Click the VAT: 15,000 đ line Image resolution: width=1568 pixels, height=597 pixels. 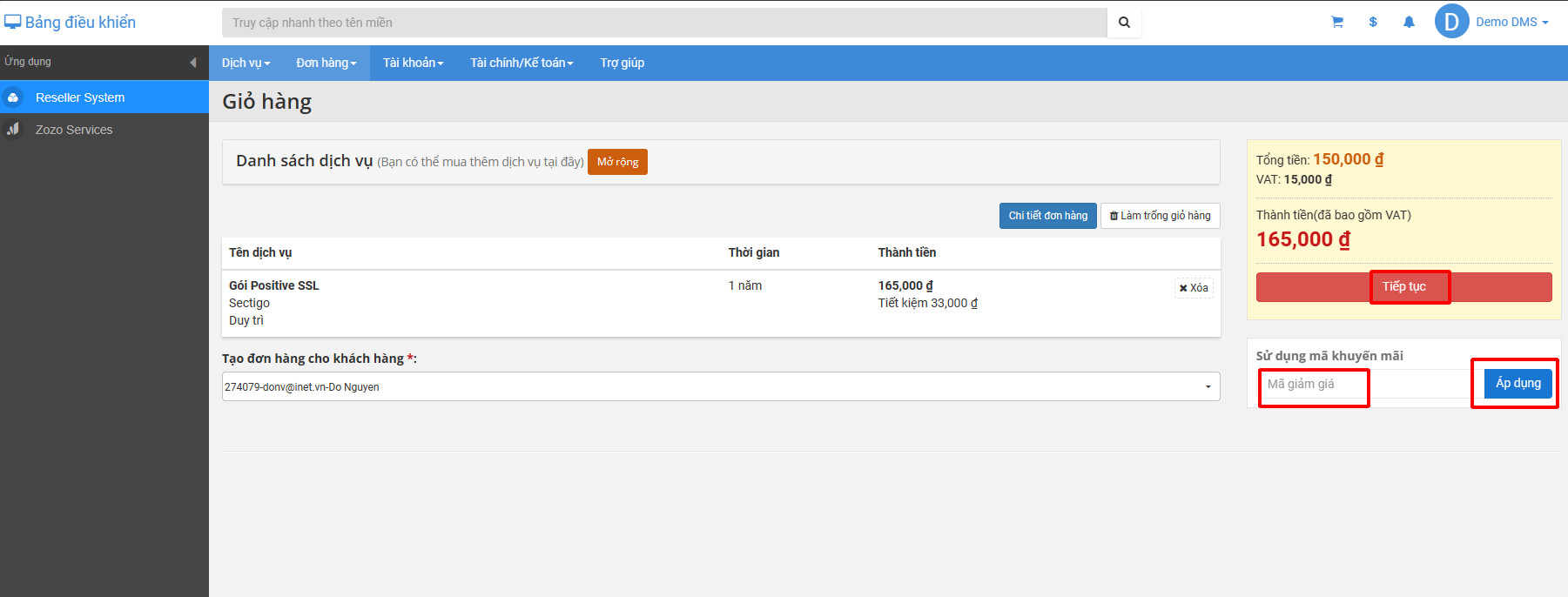point(1294,179)
